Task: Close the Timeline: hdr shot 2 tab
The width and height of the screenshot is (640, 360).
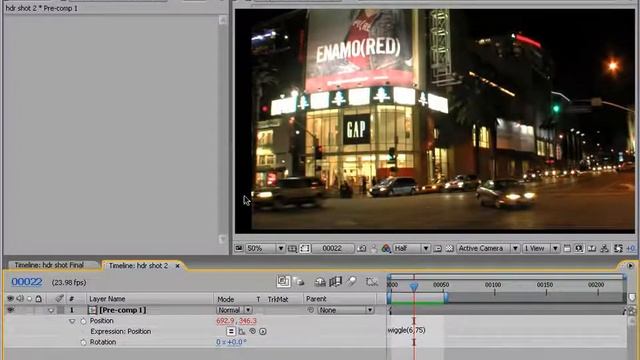Action: [x=178, y=266]
